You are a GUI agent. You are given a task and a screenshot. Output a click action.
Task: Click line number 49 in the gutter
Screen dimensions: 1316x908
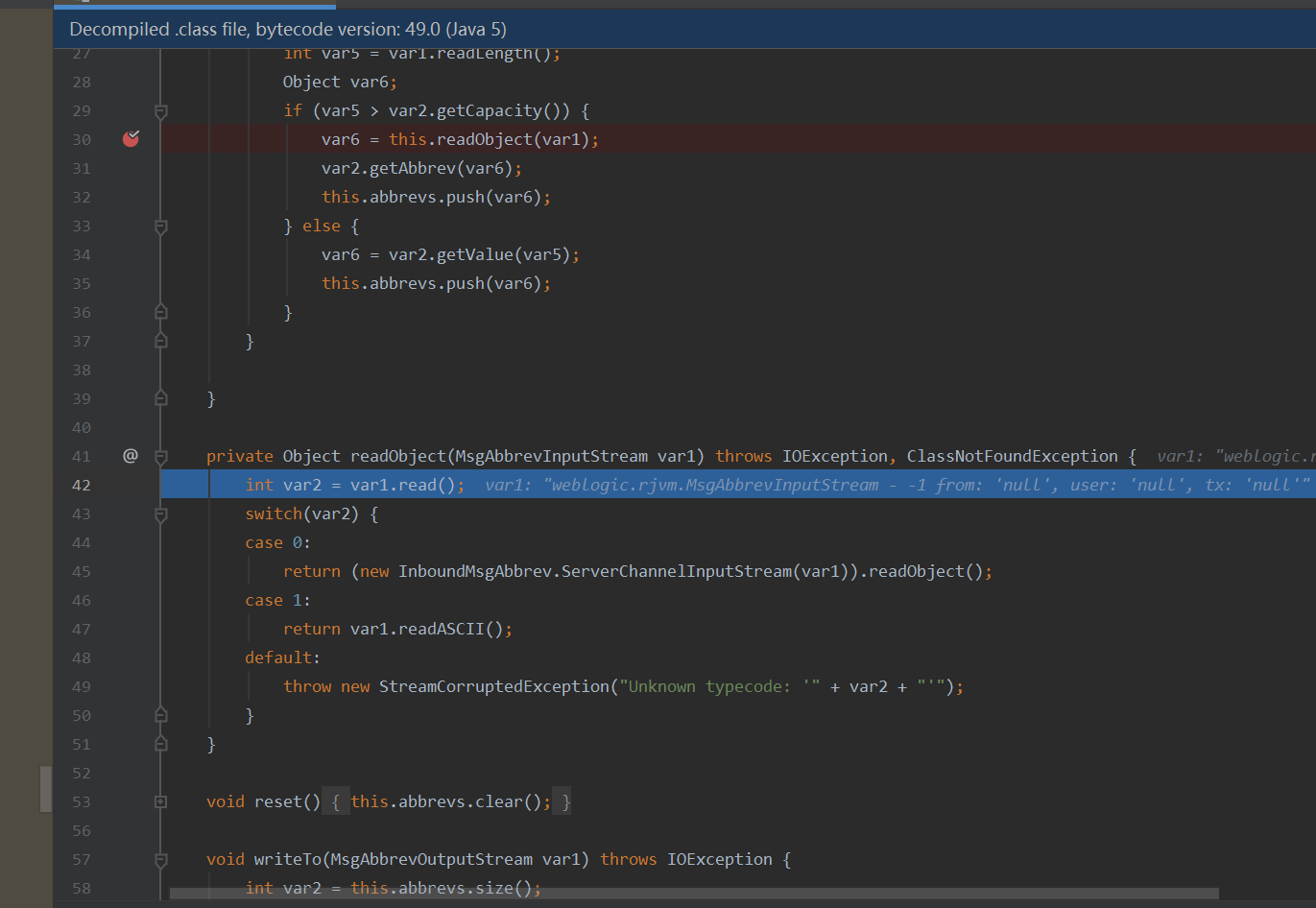82,687
